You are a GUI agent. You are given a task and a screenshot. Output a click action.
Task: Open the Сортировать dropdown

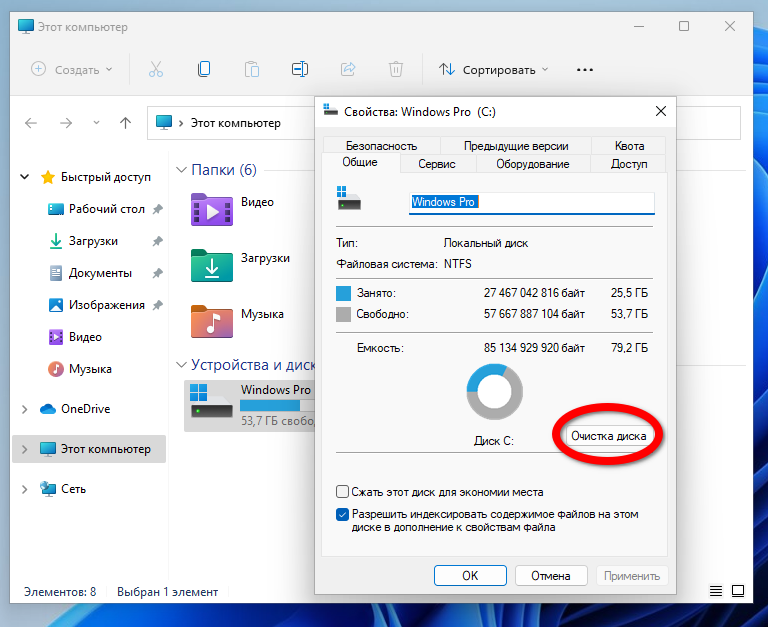point(493,70)
